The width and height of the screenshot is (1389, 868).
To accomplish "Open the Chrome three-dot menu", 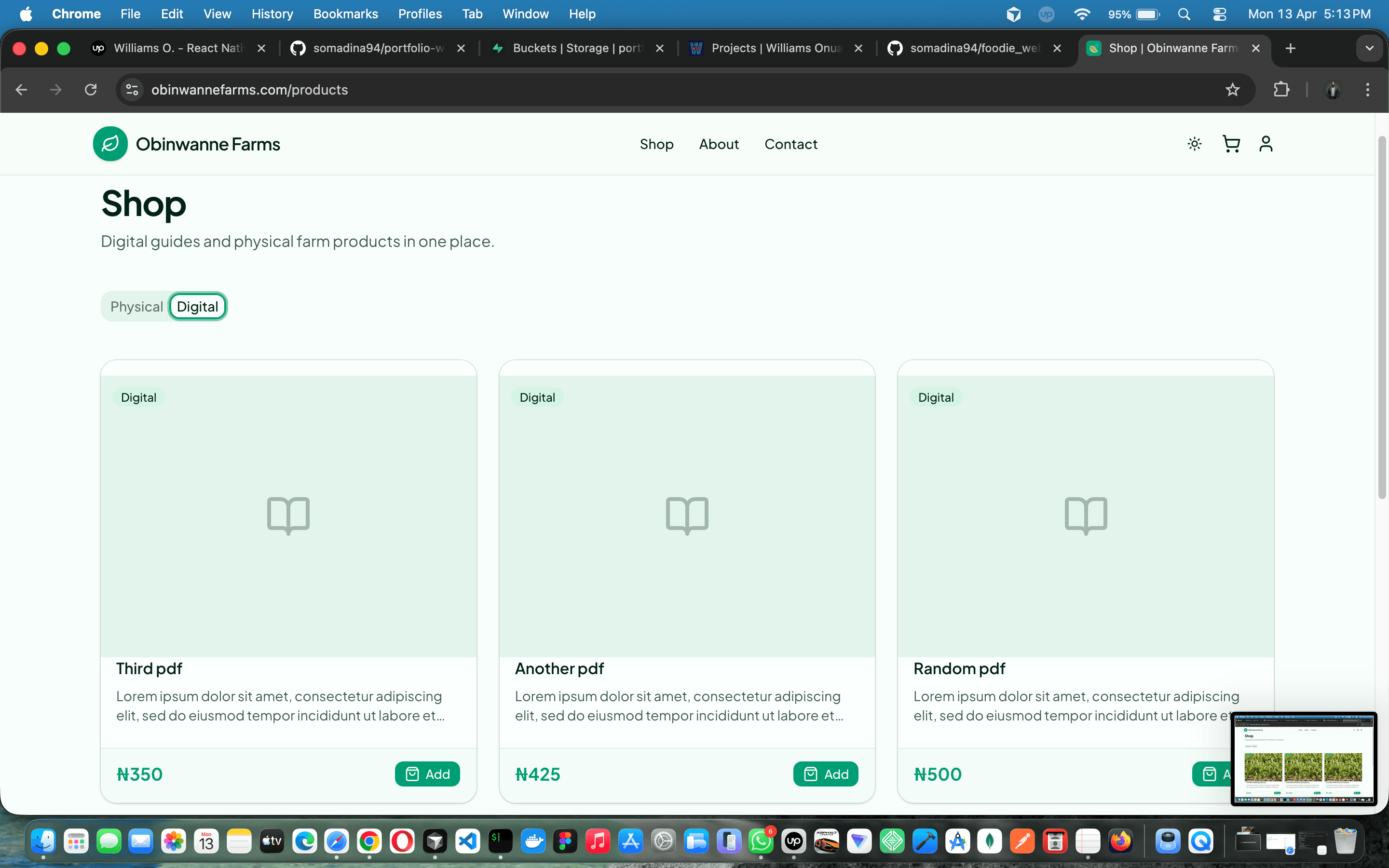I will coord(1368,90).
